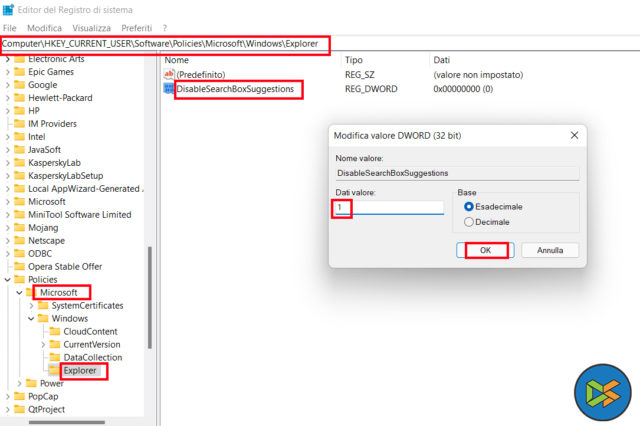Image resolution: width=640 pixels, height=426 pixels.
Task: Open the Preferiti menu
Action: pos(136,28)
